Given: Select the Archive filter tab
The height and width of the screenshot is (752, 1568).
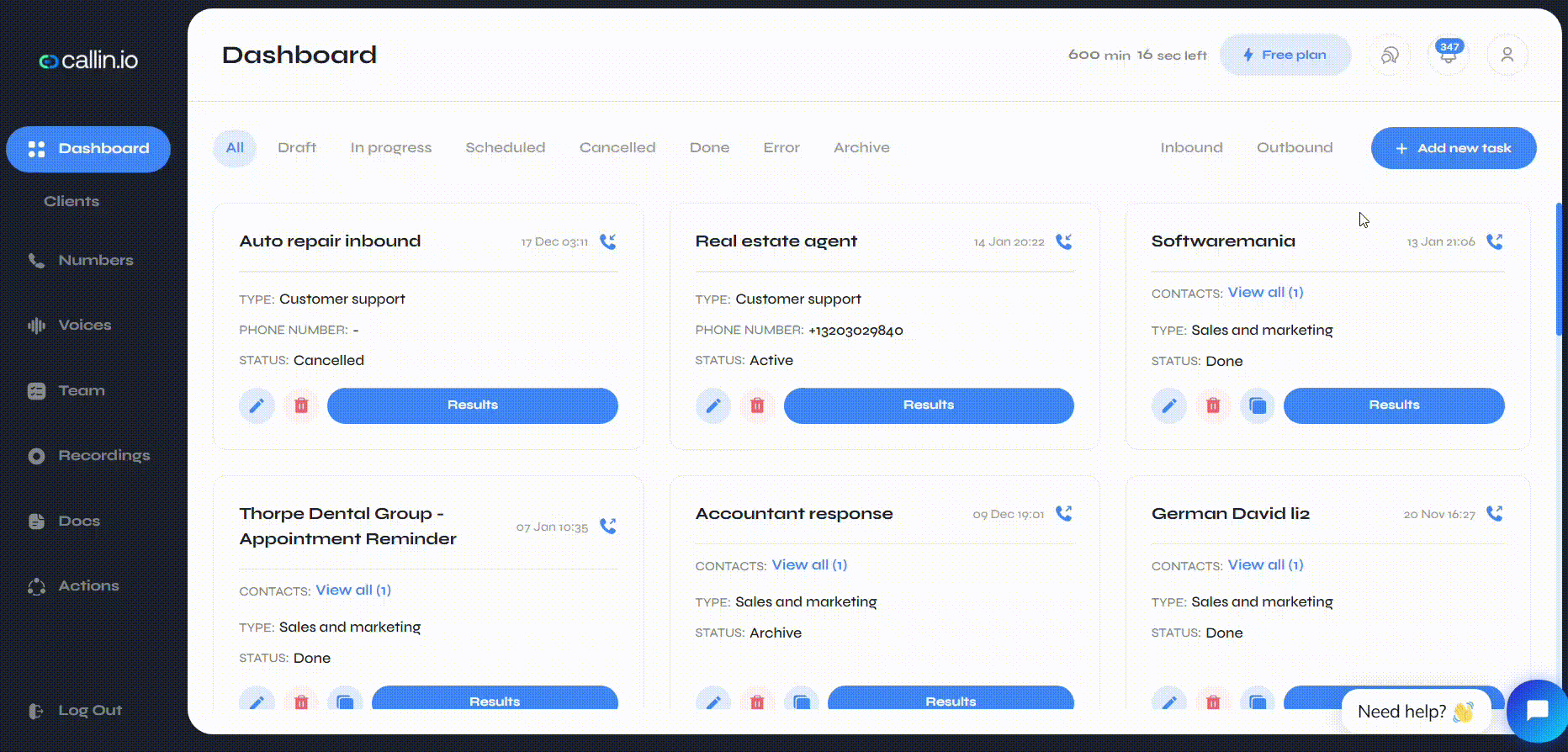Looking at the screenshot, I should pyautogui.click(x=861, y=148).
